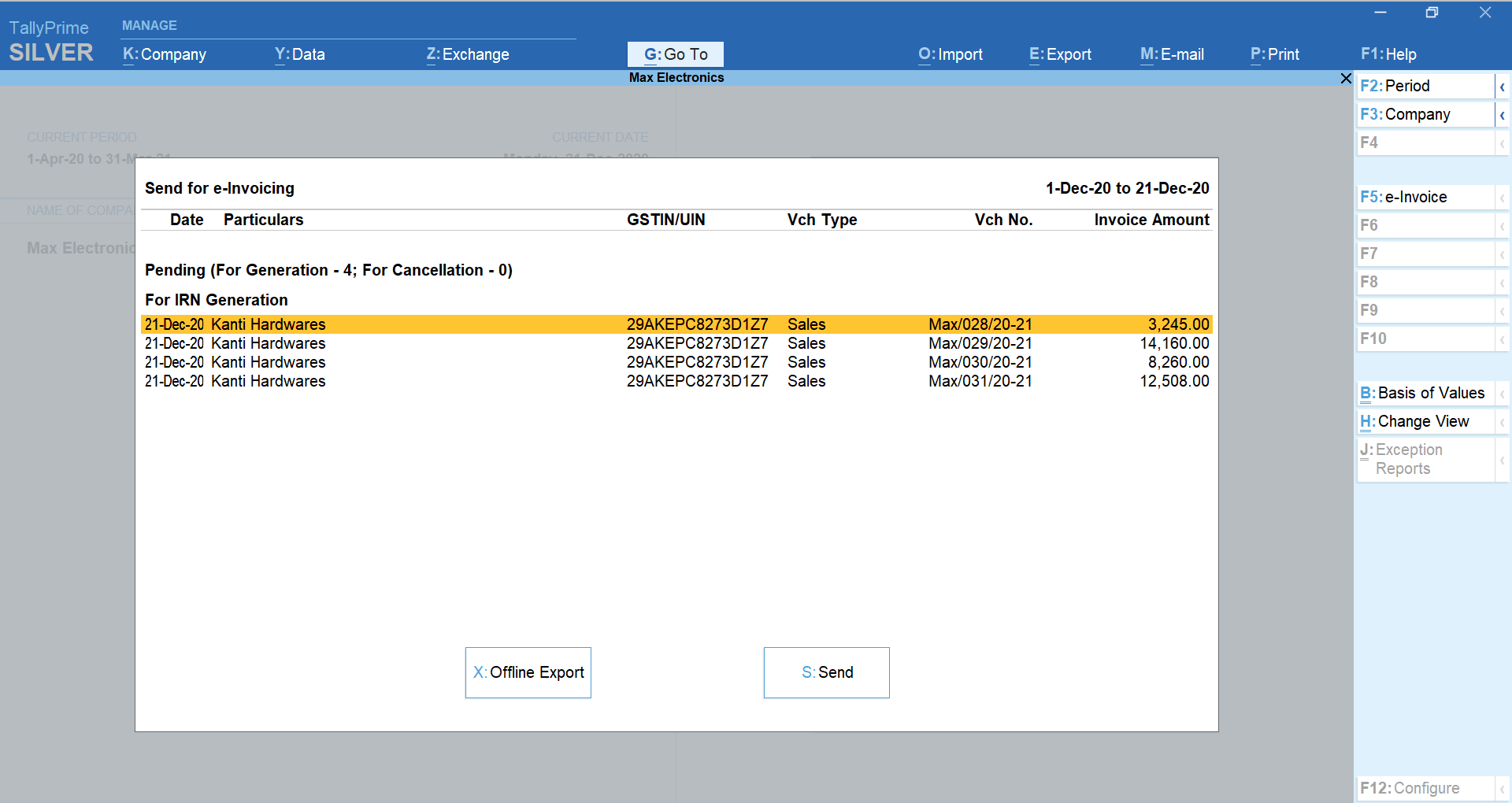Click the Vch No. column header
Viewport: 1512px width, 803px height.
(1003, 220)
